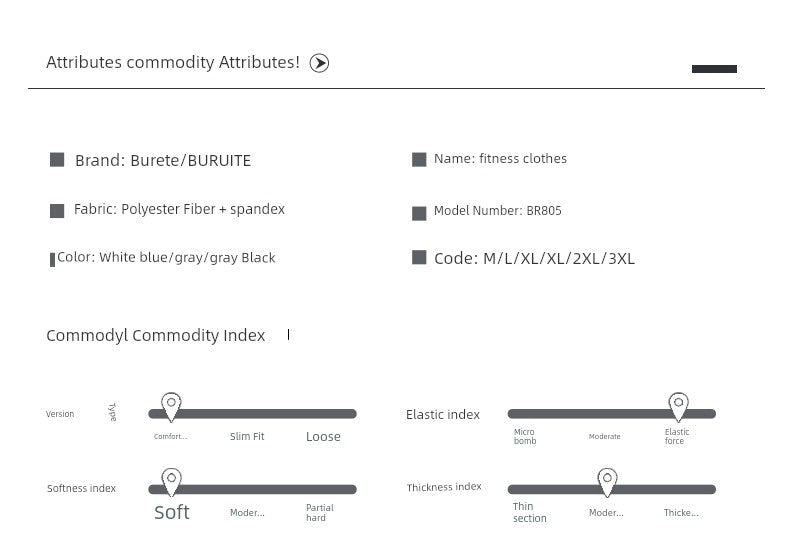This screenshot has width=790, height=553.
Task: Click 'Model Number: BR805' text
Action: [x=498, y=211]
